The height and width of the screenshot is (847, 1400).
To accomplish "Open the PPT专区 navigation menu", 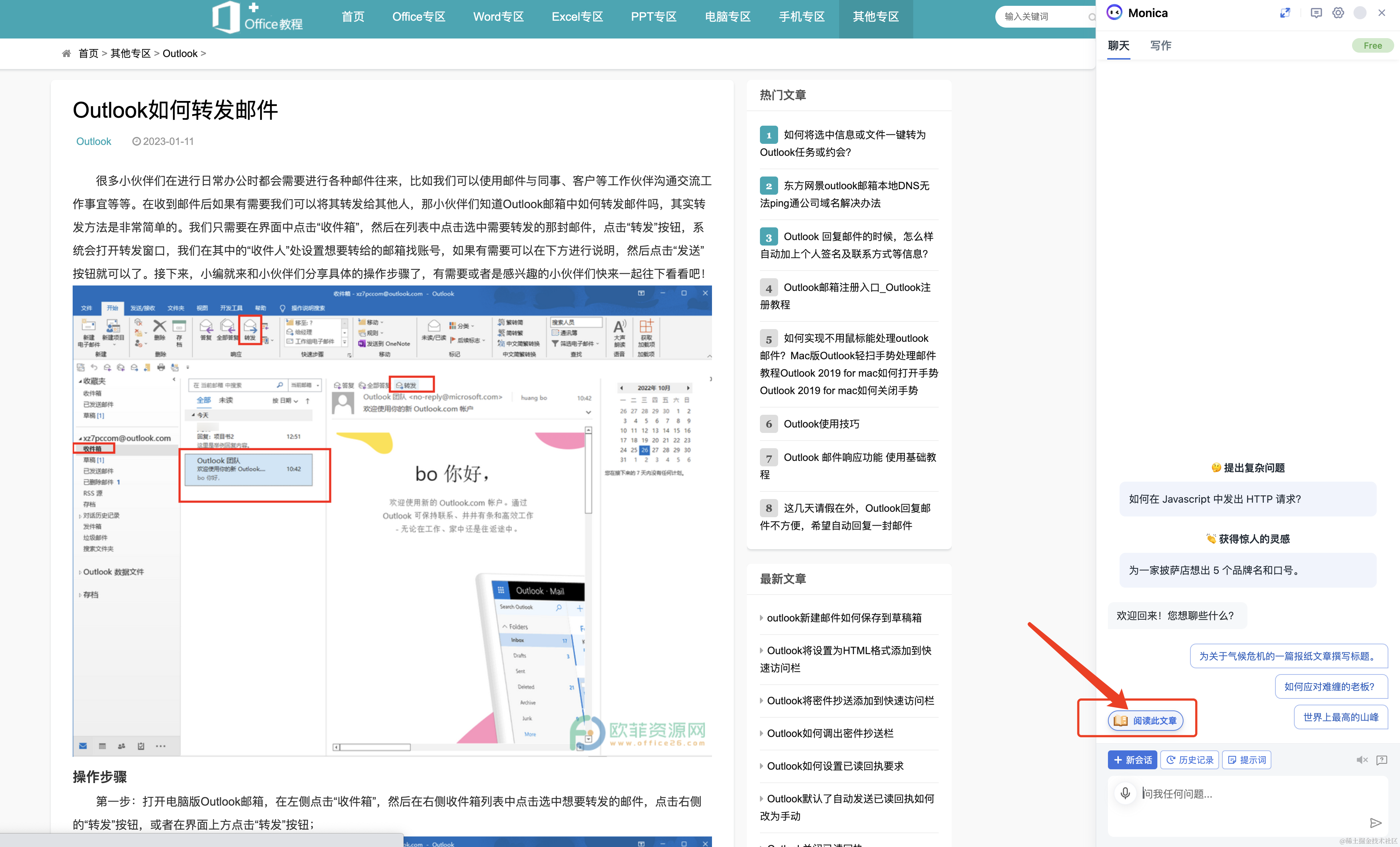I will click(654, 17).
